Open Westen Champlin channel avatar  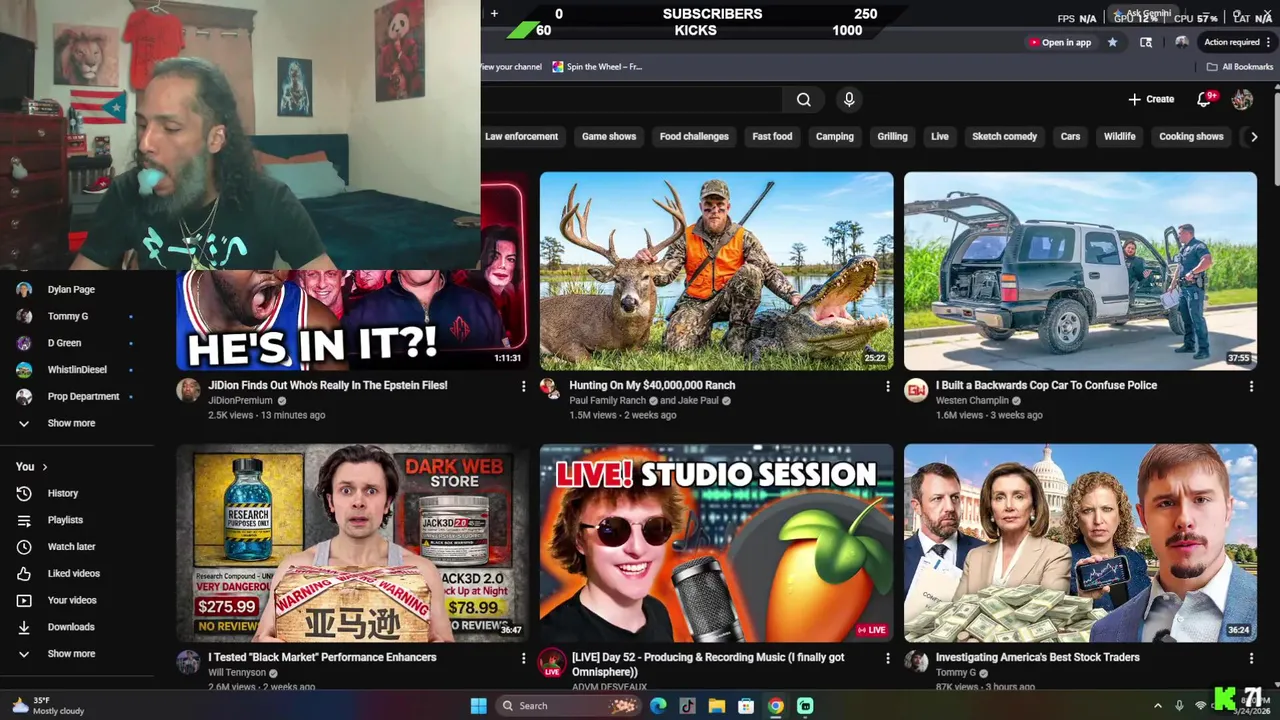click(916, 390)
